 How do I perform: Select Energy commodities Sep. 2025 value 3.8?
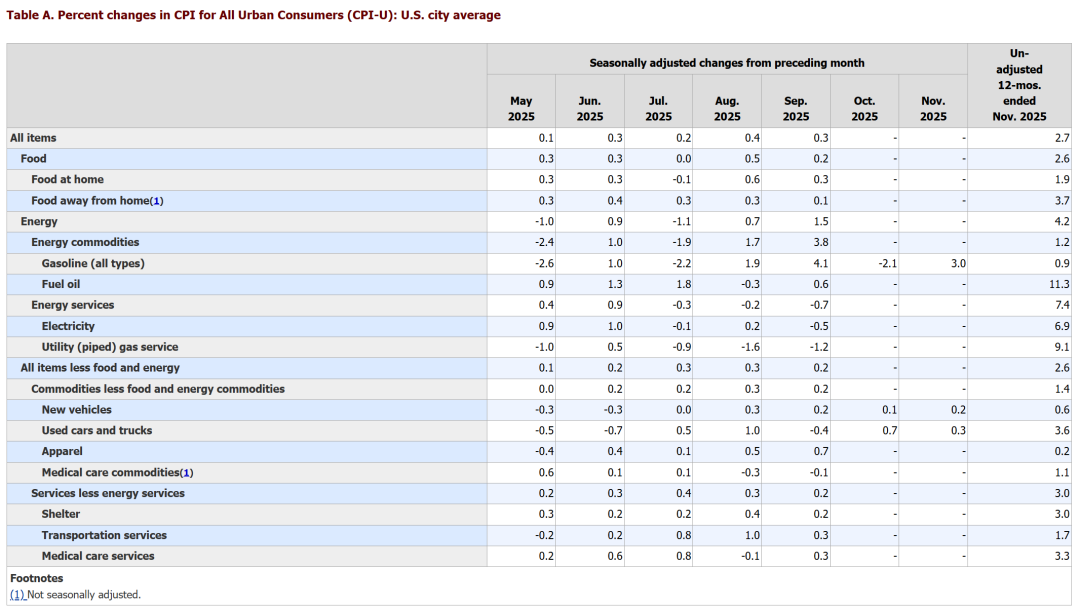point(820,242)
